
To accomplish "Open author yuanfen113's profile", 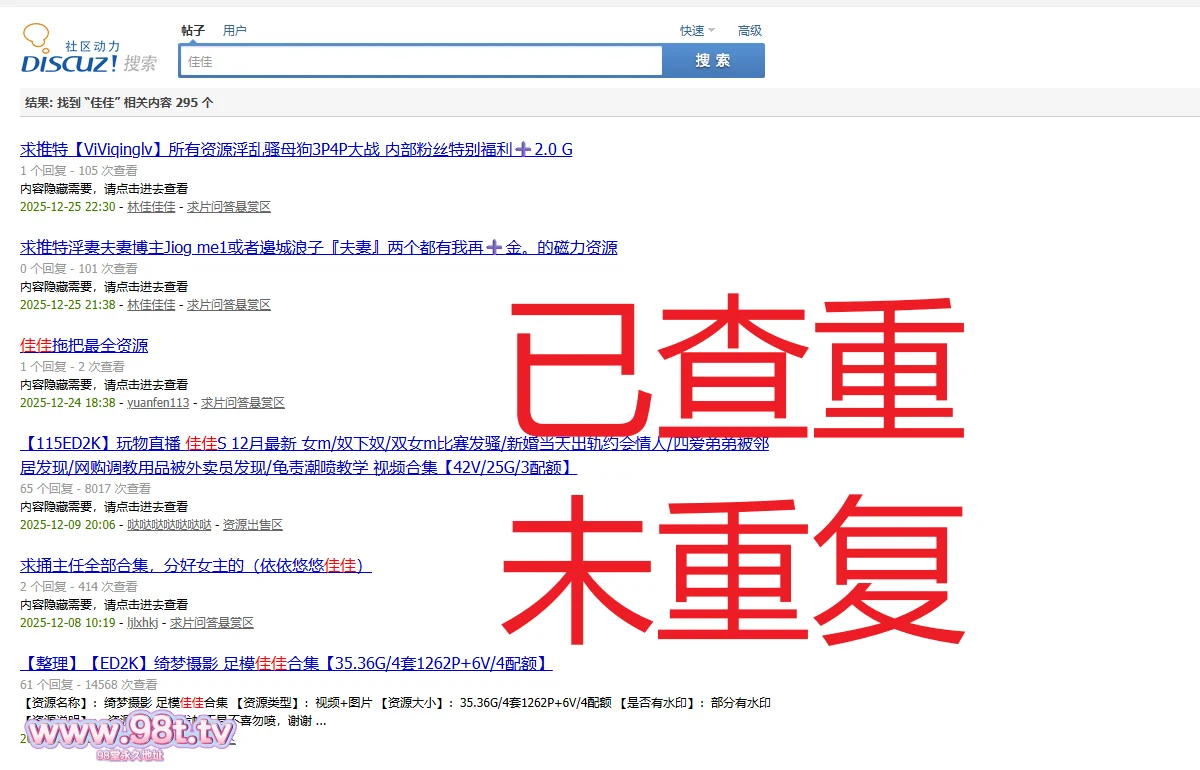I will tap(158, 403).
